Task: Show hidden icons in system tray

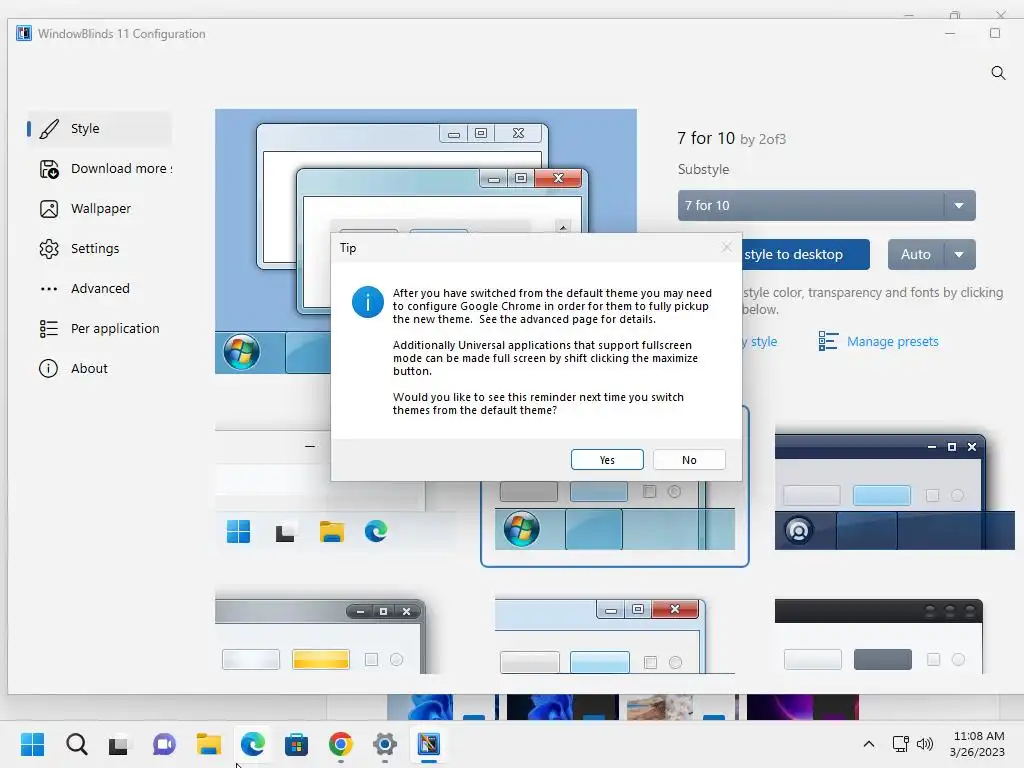Action: 869,744
